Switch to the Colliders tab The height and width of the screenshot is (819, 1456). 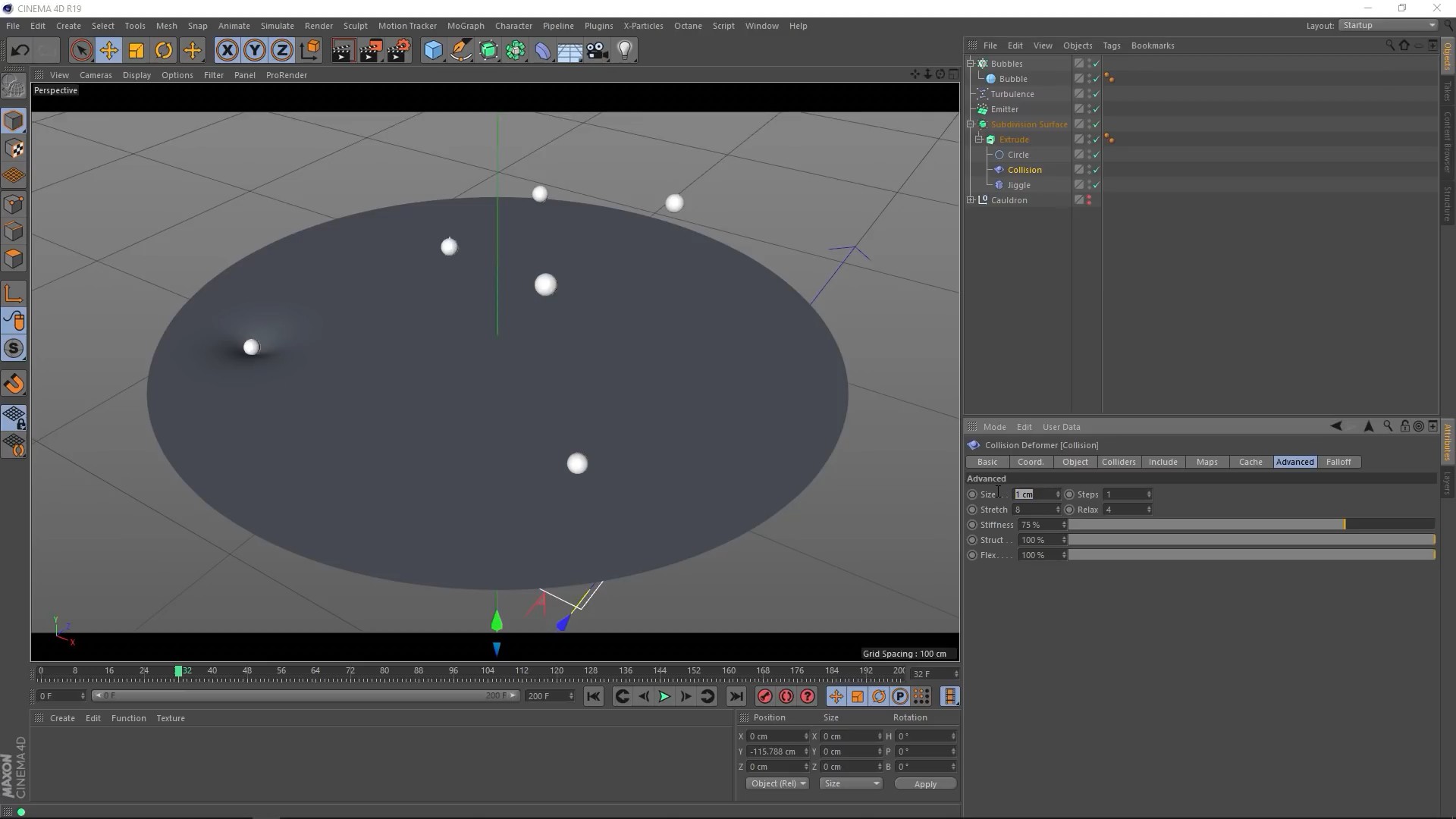click(1118, 462)
